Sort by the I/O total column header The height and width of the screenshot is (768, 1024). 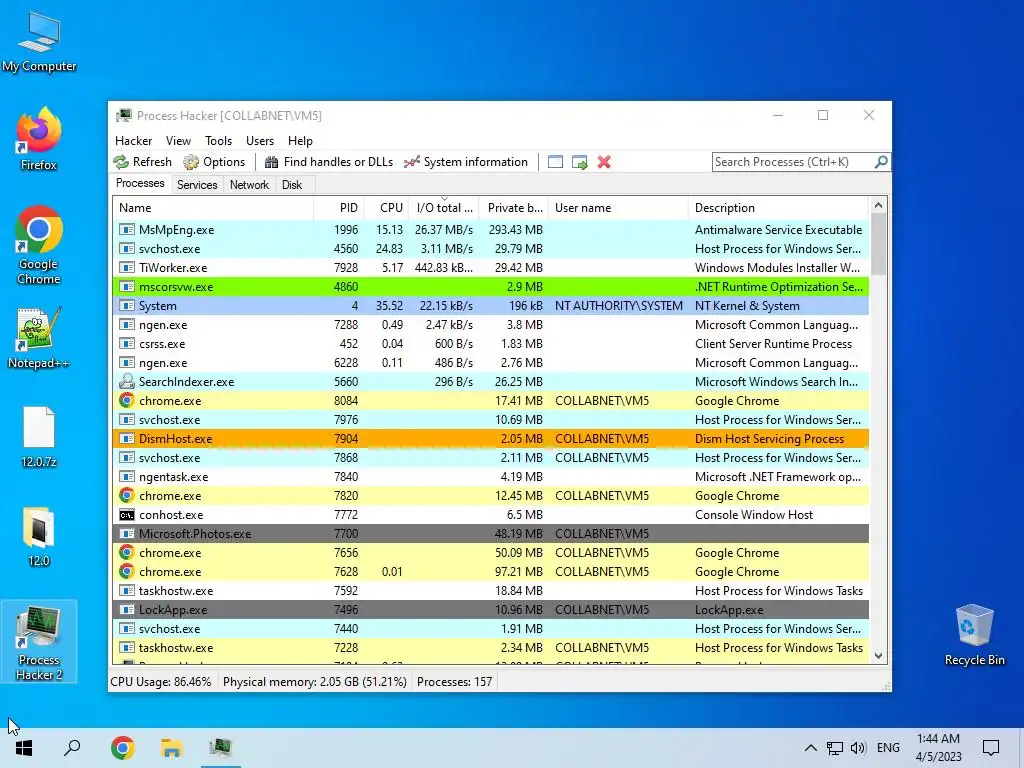[x=443, y=208]
